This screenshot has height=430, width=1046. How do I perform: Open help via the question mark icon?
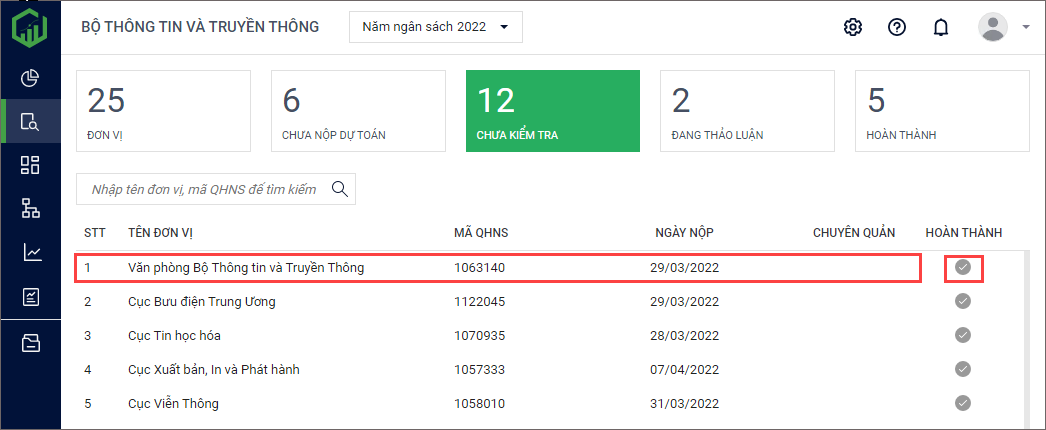[x=897, y=27]
